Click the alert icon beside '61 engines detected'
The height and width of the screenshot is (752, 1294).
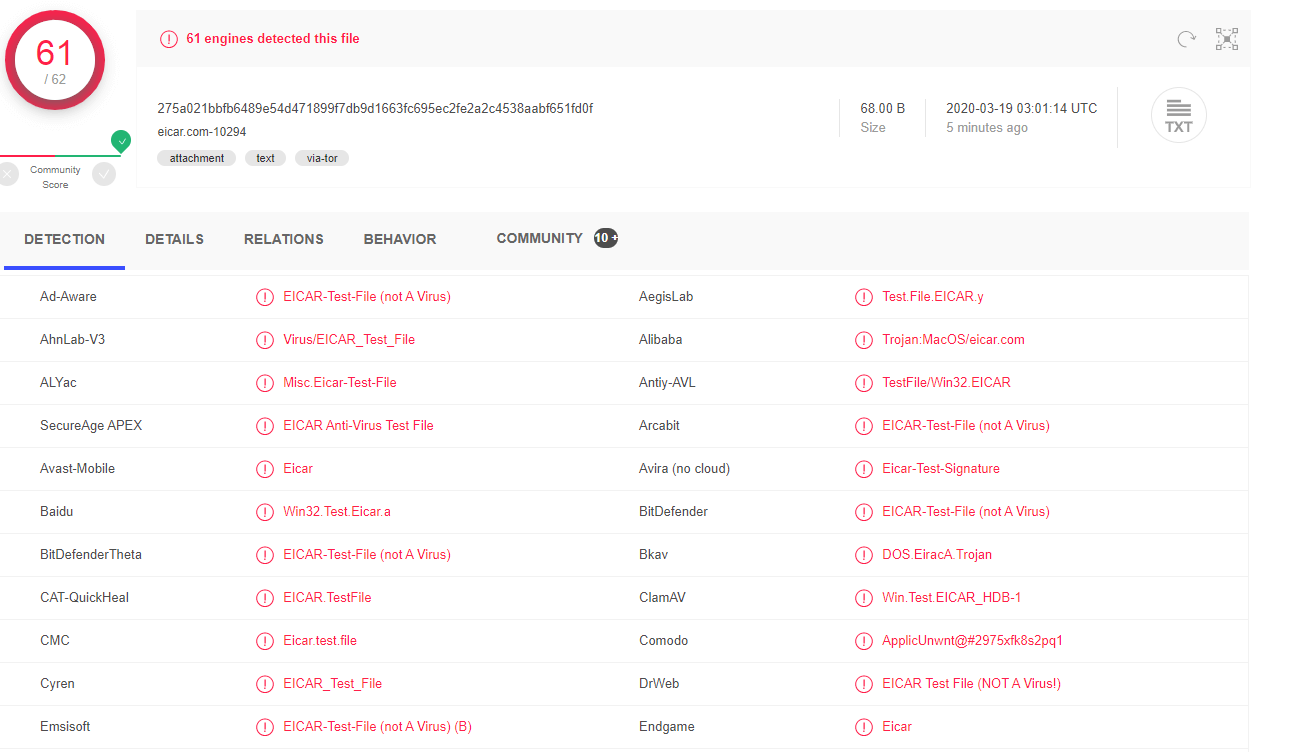[x=169, y=39]
